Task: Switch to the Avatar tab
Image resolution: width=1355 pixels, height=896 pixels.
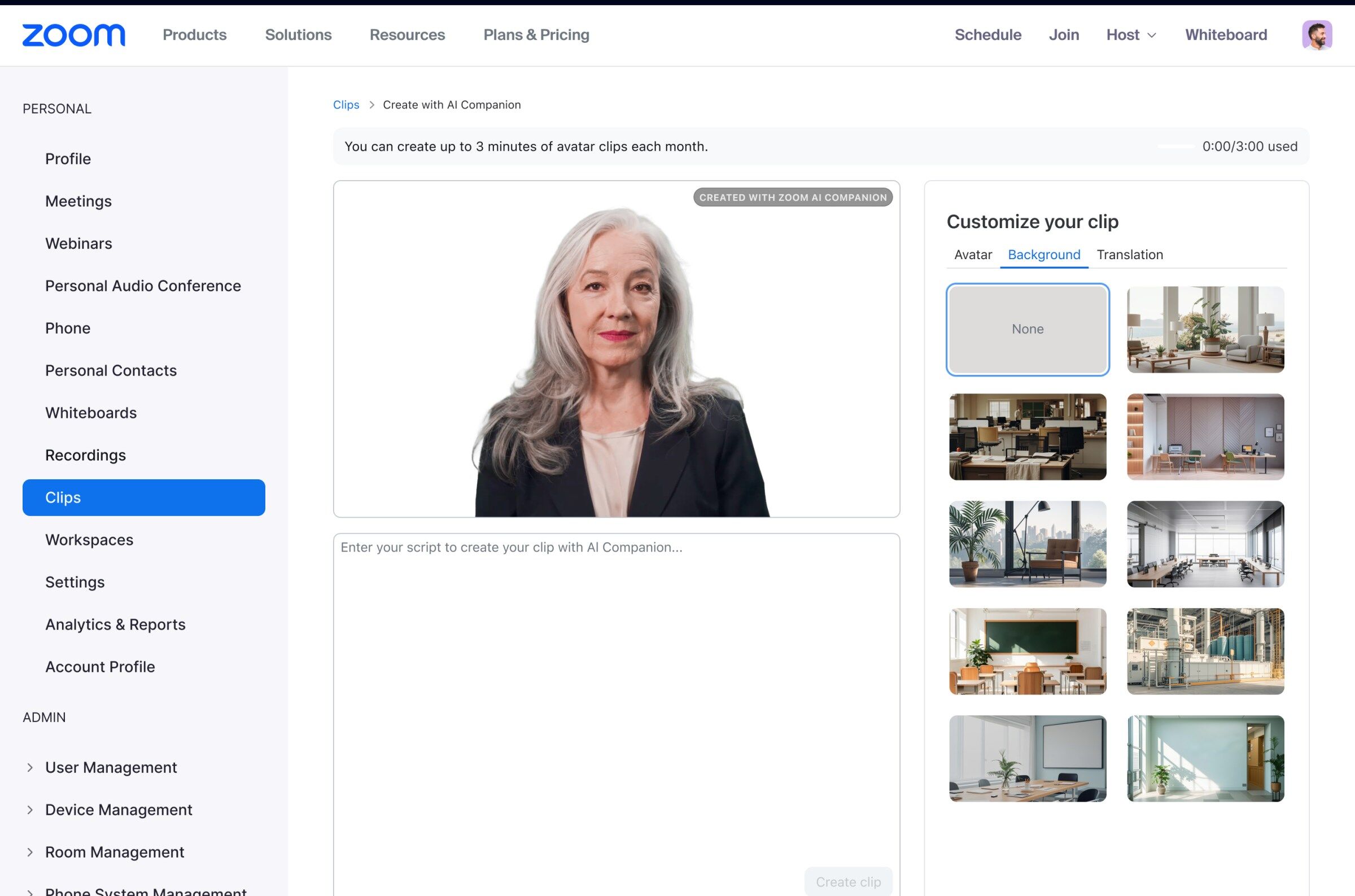Action: tap(972, 255)
